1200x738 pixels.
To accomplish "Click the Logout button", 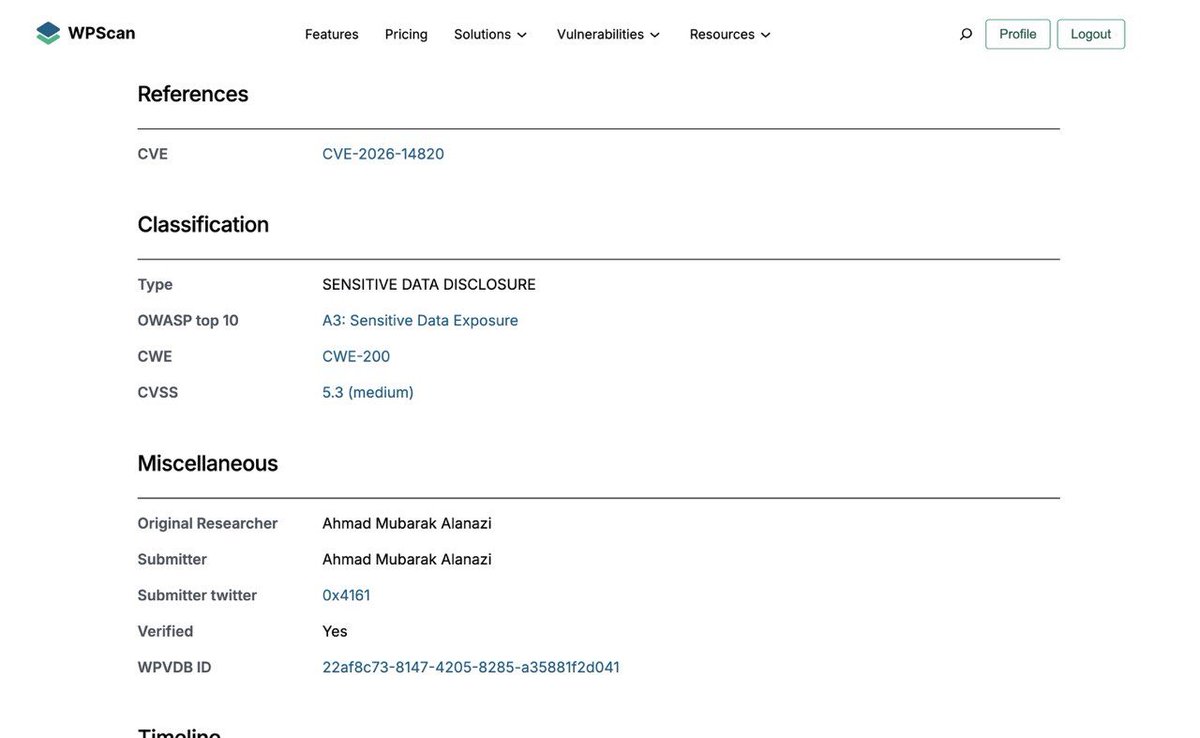I will (1091, 34).
